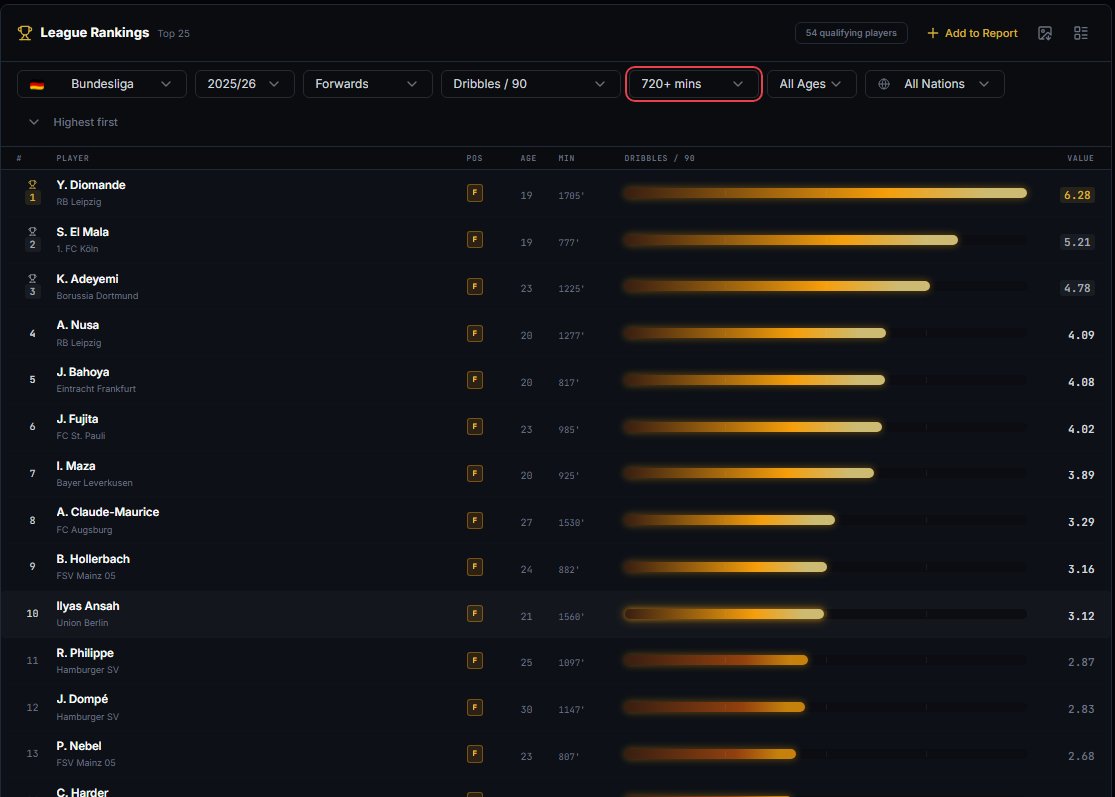Click the 3.12 value for Ilyas Ansah
Viewport: 1115px width, 797px height.
(1081, 616)
